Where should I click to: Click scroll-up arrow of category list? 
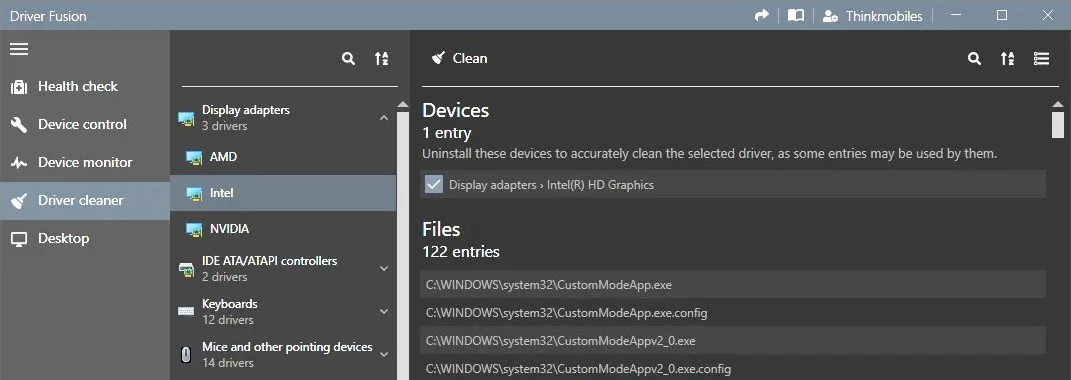[402, 105]
